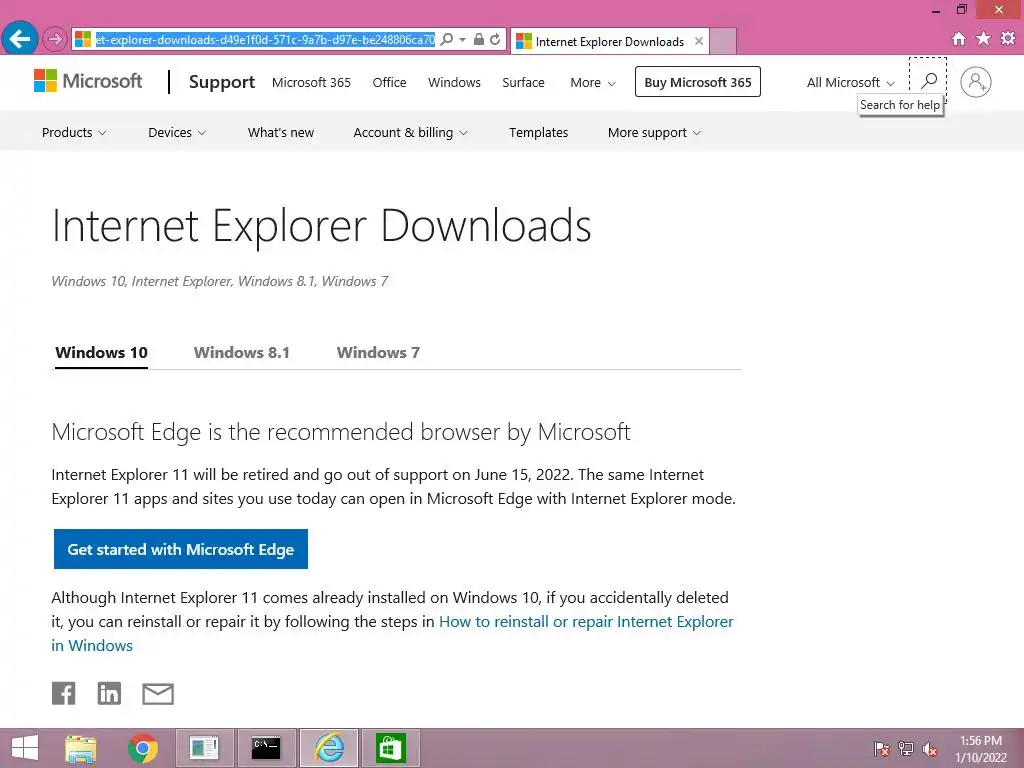
Task: Share page via email envelope icon
Action: (158, 694)
